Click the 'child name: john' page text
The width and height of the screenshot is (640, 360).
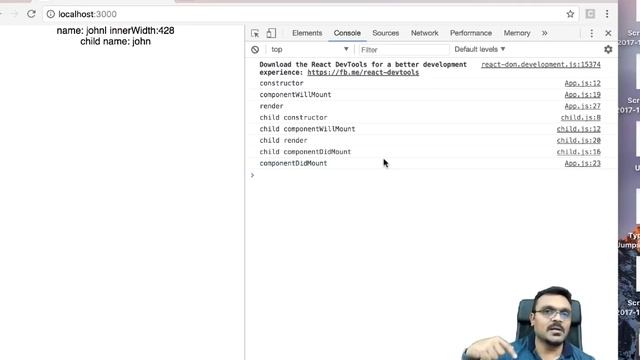point(116,42)
